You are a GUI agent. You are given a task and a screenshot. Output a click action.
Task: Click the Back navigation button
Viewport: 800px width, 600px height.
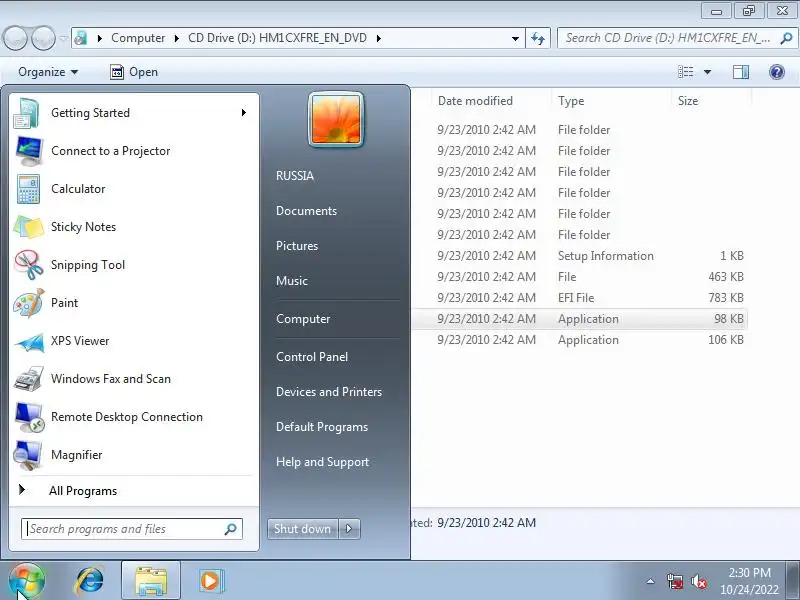[x=15, y=38]
